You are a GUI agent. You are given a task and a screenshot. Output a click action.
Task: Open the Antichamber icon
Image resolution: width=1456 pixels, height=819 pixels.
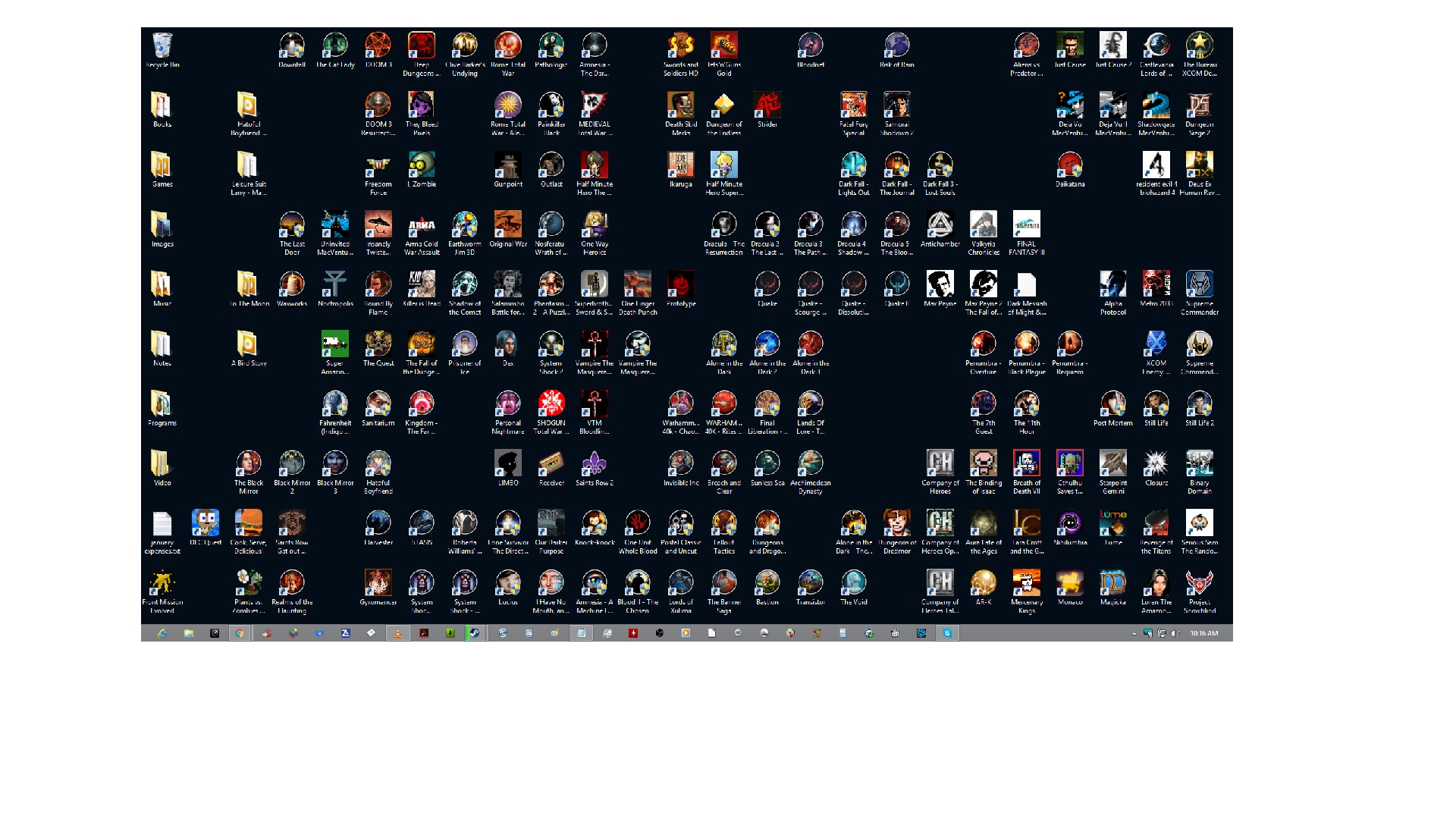click(x=940, y=230)
